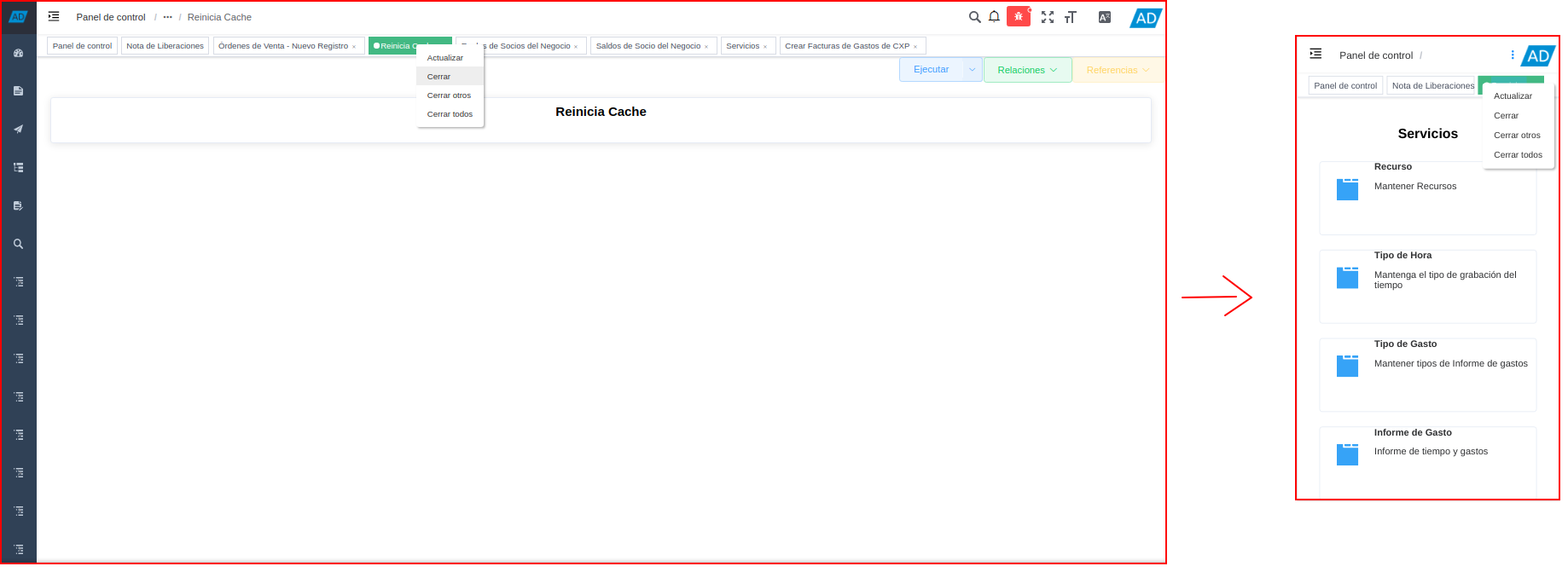Select the highlighted Cerrar menu option
1568x572 pixels.
(x=439, y=77)
